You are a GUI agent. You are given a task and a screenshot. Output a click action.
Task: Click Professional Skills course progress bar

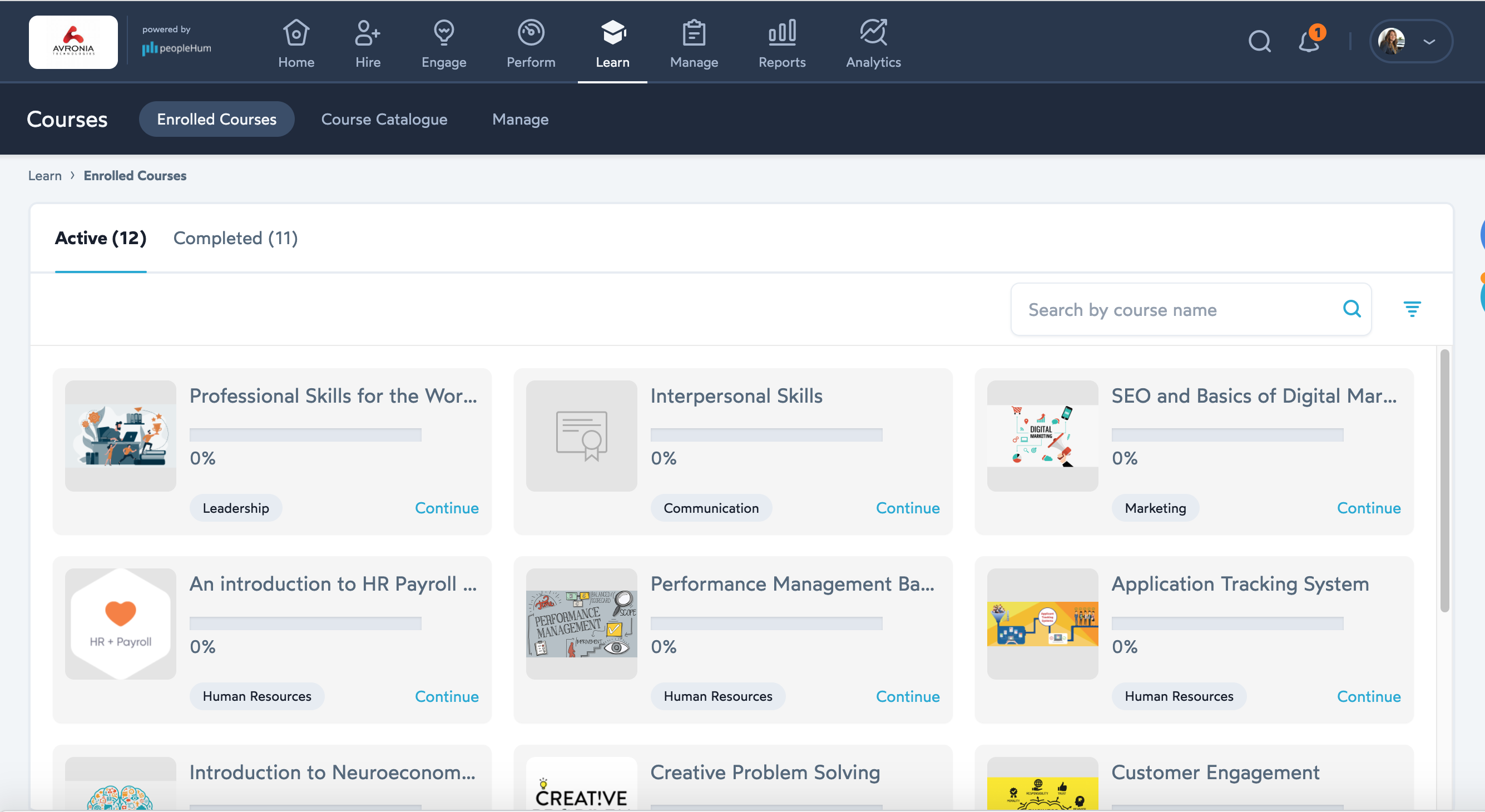(305, 434)
